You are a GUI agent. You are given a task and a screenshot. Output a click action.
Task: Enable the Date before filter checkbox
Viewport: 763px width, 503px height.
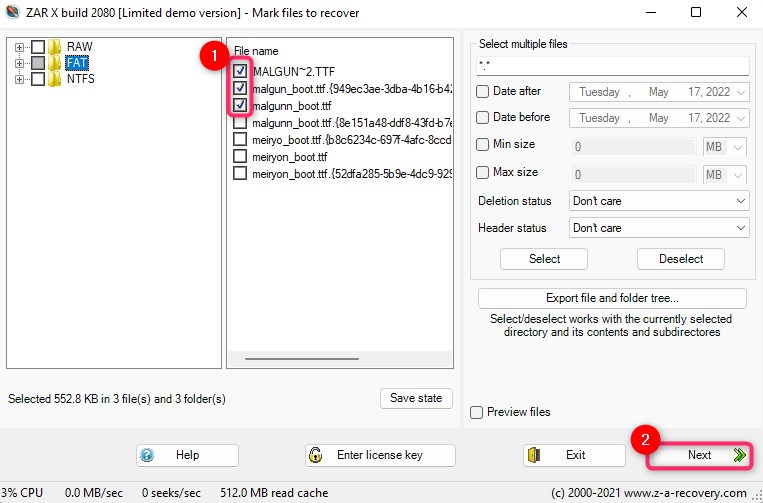pyautogui.click(x=482, y=117)
